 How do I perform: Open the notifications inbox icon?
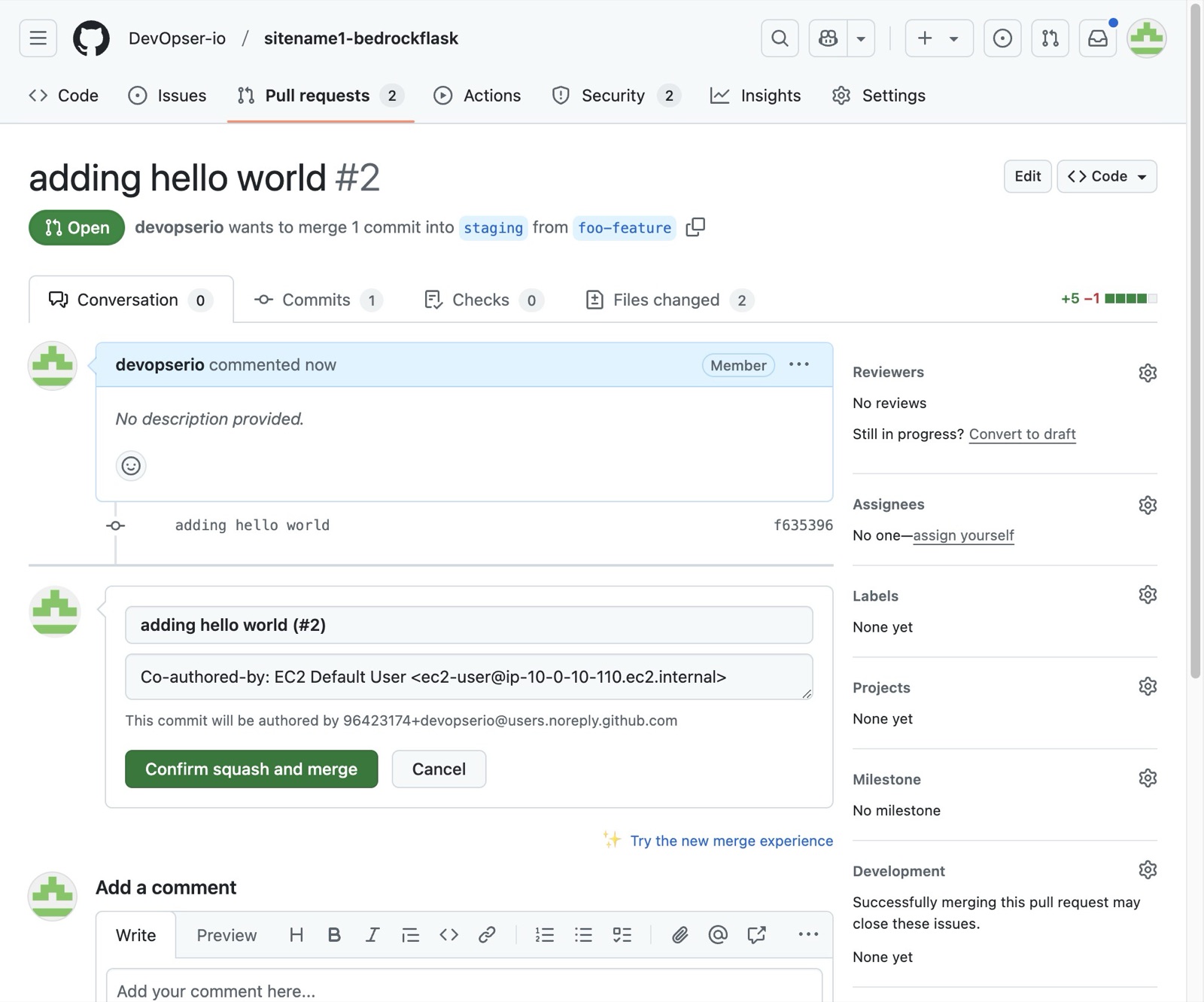[1098, 38]
